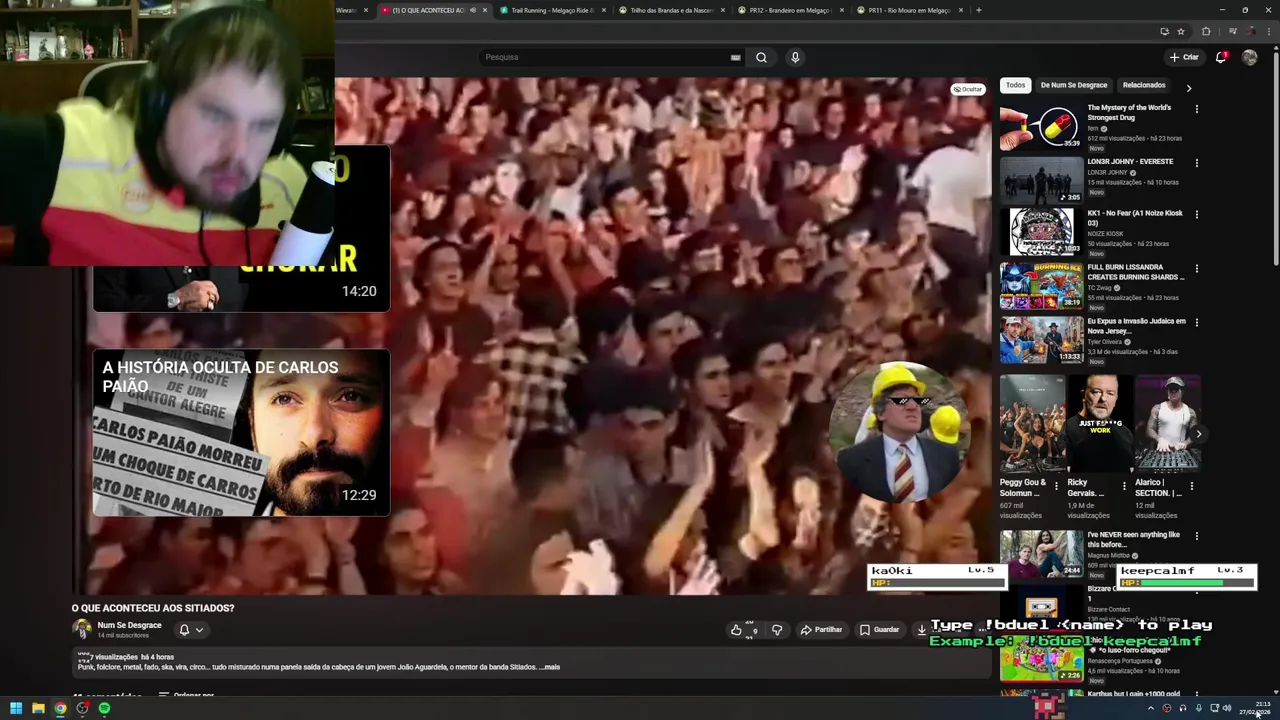The width and height of the screenshot is (1280, 720).
Task: Click the hard hat channel watermark
Action: click(x=898, y=432)
